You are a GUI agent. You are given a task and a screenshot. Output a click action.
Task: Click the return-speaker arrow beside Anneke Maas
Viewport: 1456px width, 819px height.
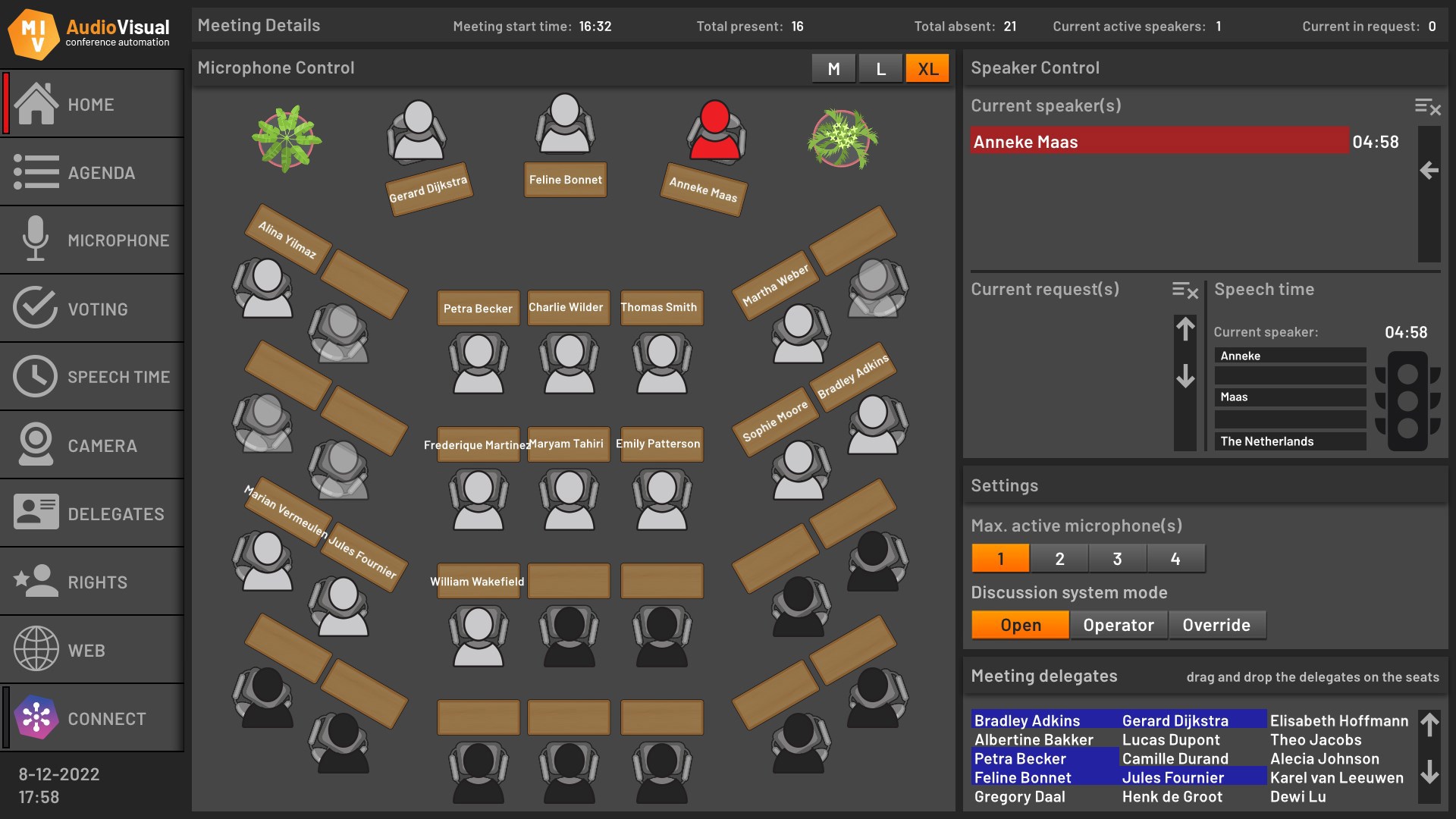pos(1430,171)
